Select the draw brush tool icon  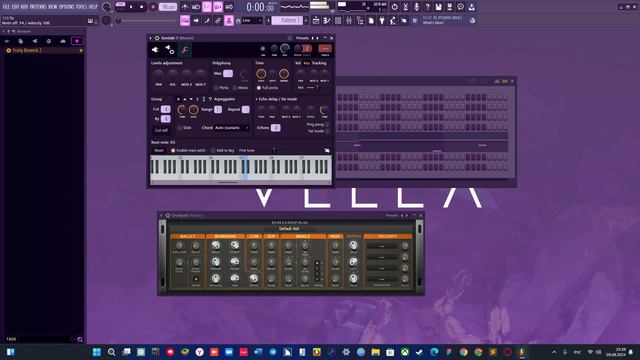[x=207, y=20]
